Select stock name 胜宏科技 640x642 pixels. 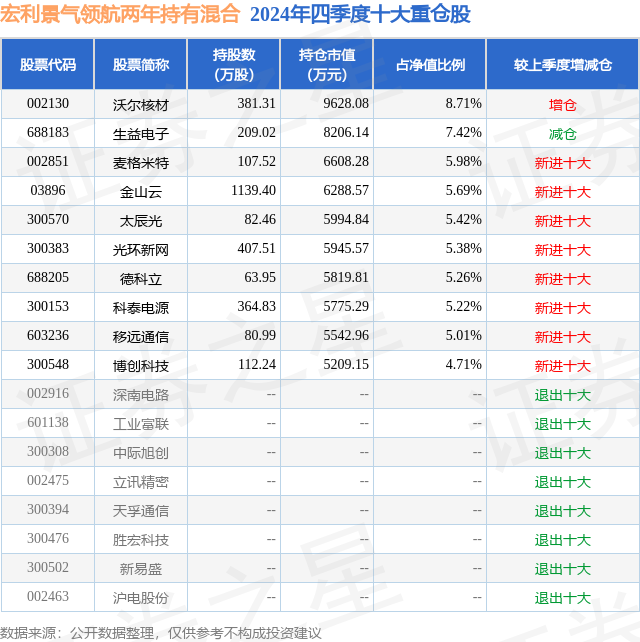[141, 540]
